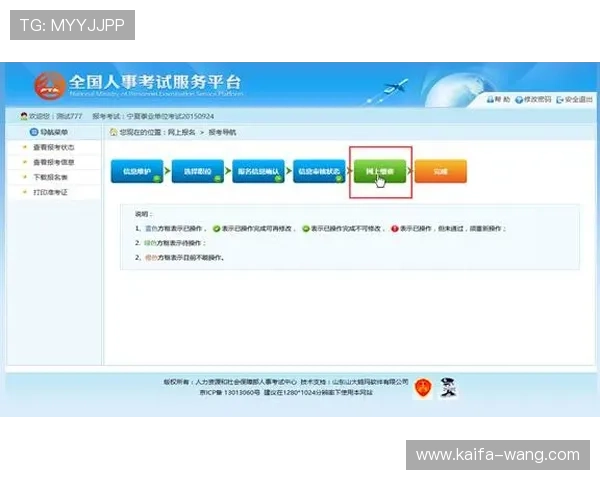Click the status badge on 报名信息确认 step

(x=278, y=178)
